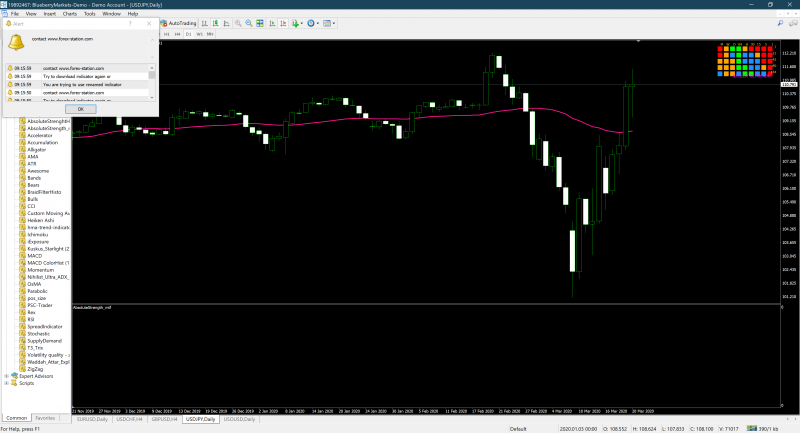The width and height of the screenshot is (800, 433).
Task: Open the View menu
Action: pyautogui.click(x=31, y=14)
